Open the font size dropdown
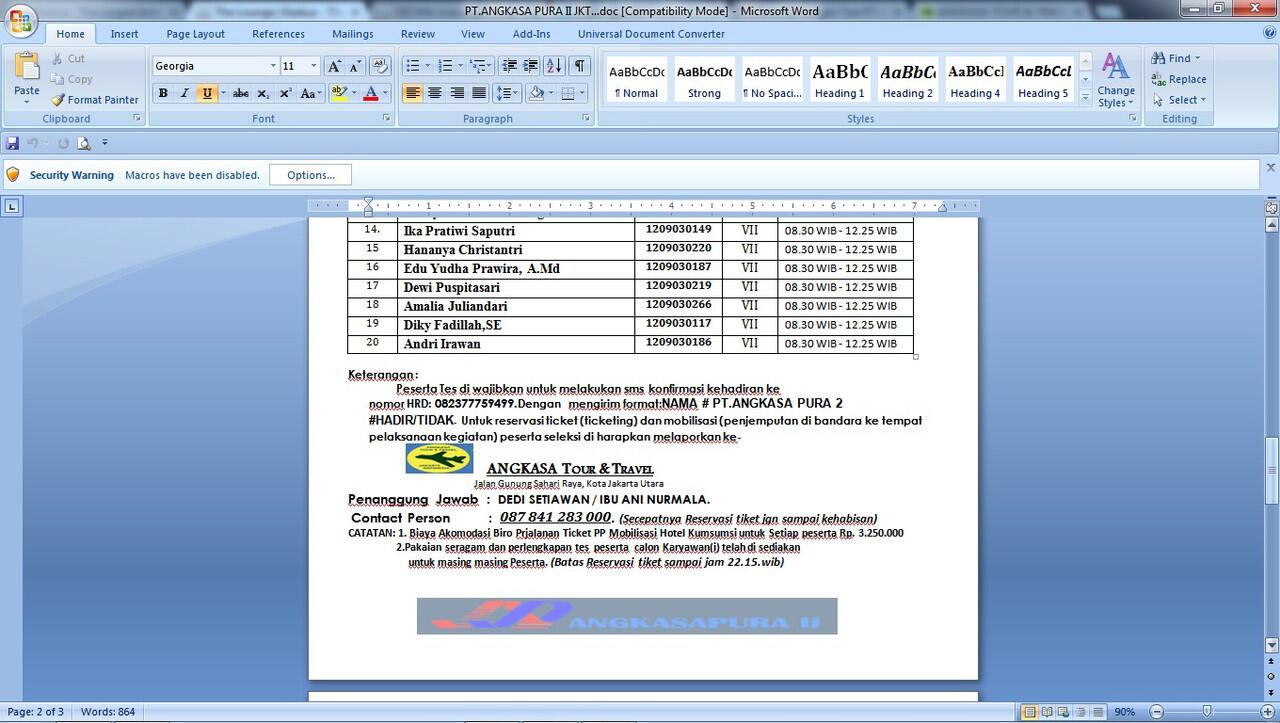The width and height of the screenshot is (1280, 723). (x=313, y=66)
